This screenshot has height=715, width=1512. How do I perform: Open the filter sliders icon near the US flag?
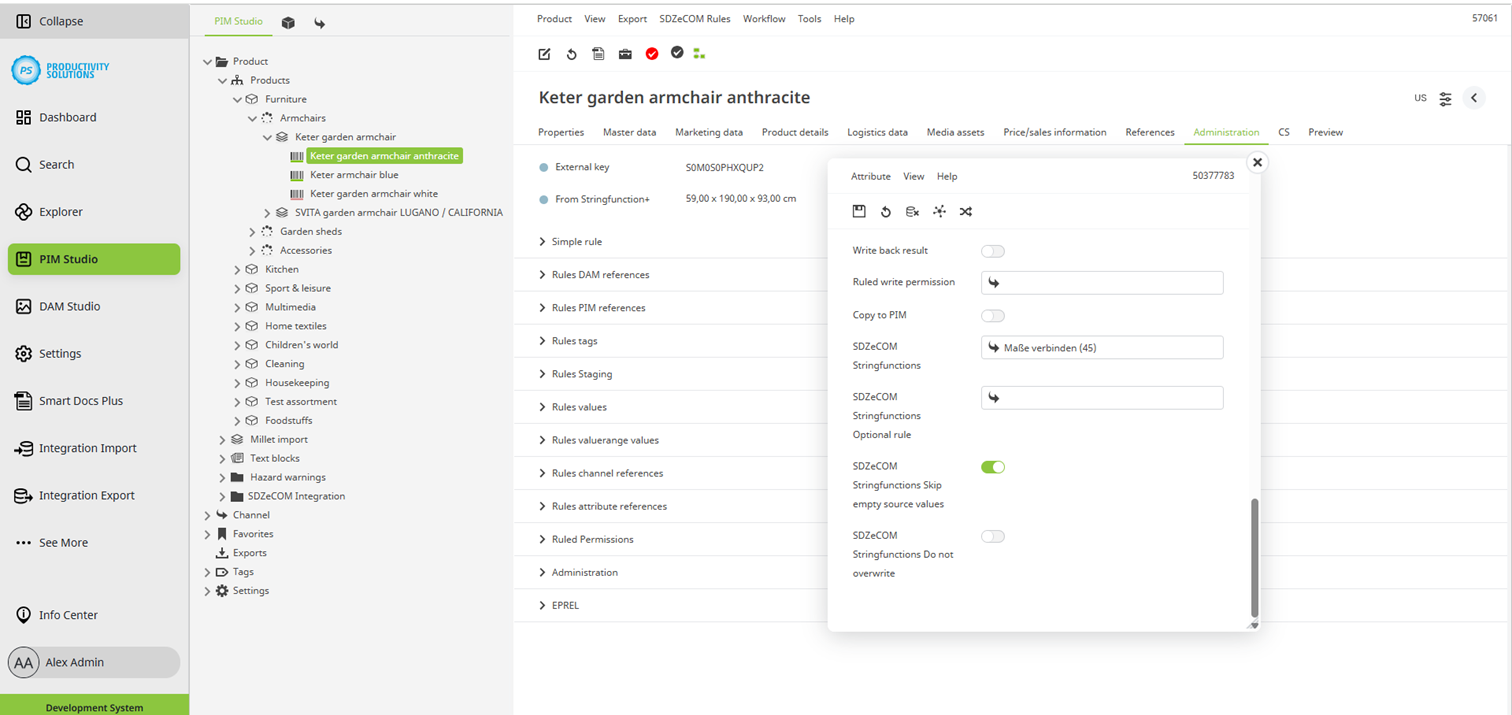click(1445, 98)
